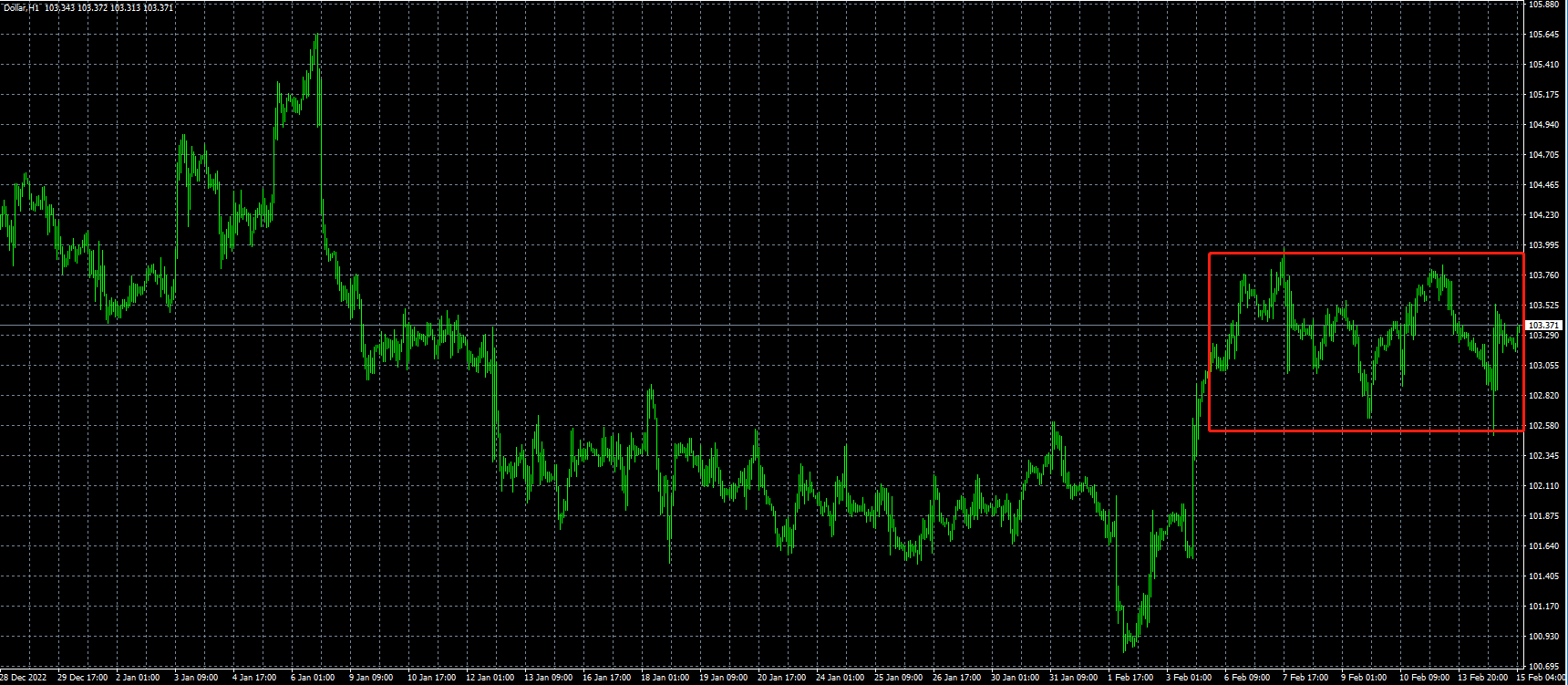The height and width of the screenshot is (685, 1568).
Task: Click the 3 Feb 01:00 time axis label
Action: coord(1189,678)
